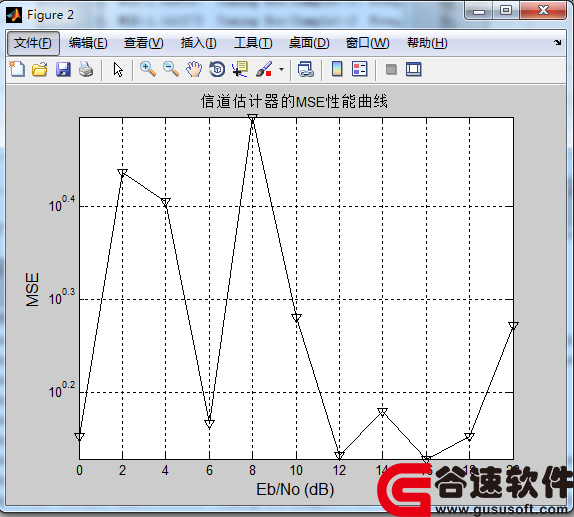The image size is (574, 517).
Task: Click the y-axis tick label 10^0.2
Action: [x=62, y=390]
